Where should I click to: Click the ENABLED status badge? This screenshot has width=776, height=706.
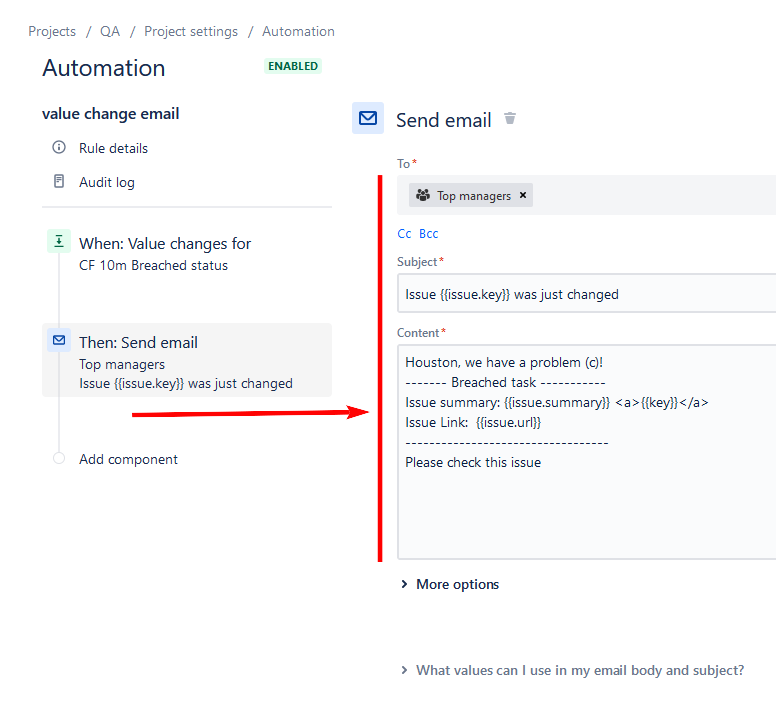pyautogui.click(x=293, y=66)
